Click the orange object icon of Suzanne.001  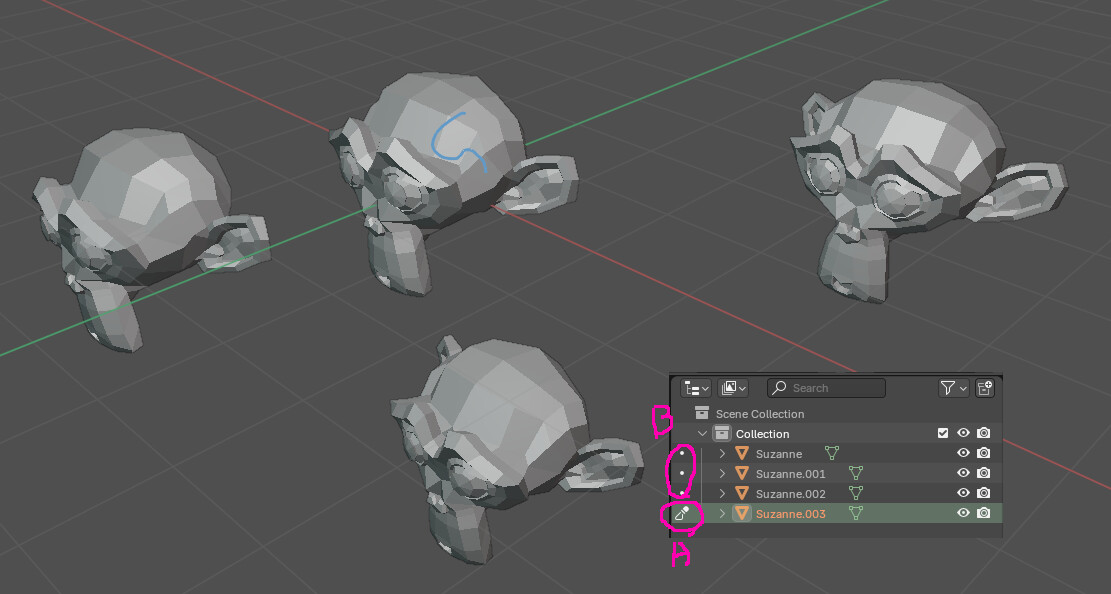[x=742, y=473]
